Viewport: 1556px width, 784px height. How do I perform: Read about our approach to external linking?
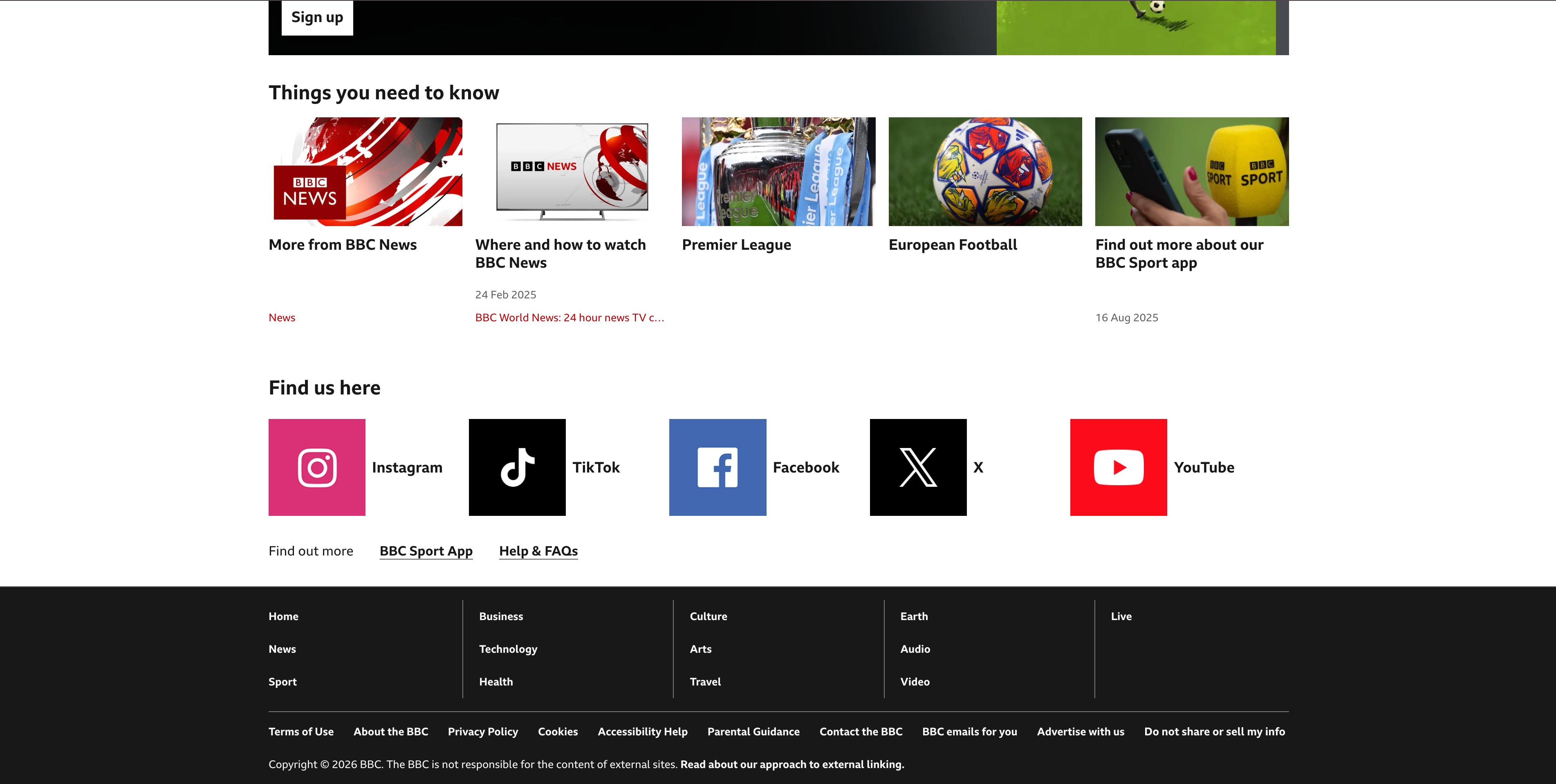tap(792, 764)
